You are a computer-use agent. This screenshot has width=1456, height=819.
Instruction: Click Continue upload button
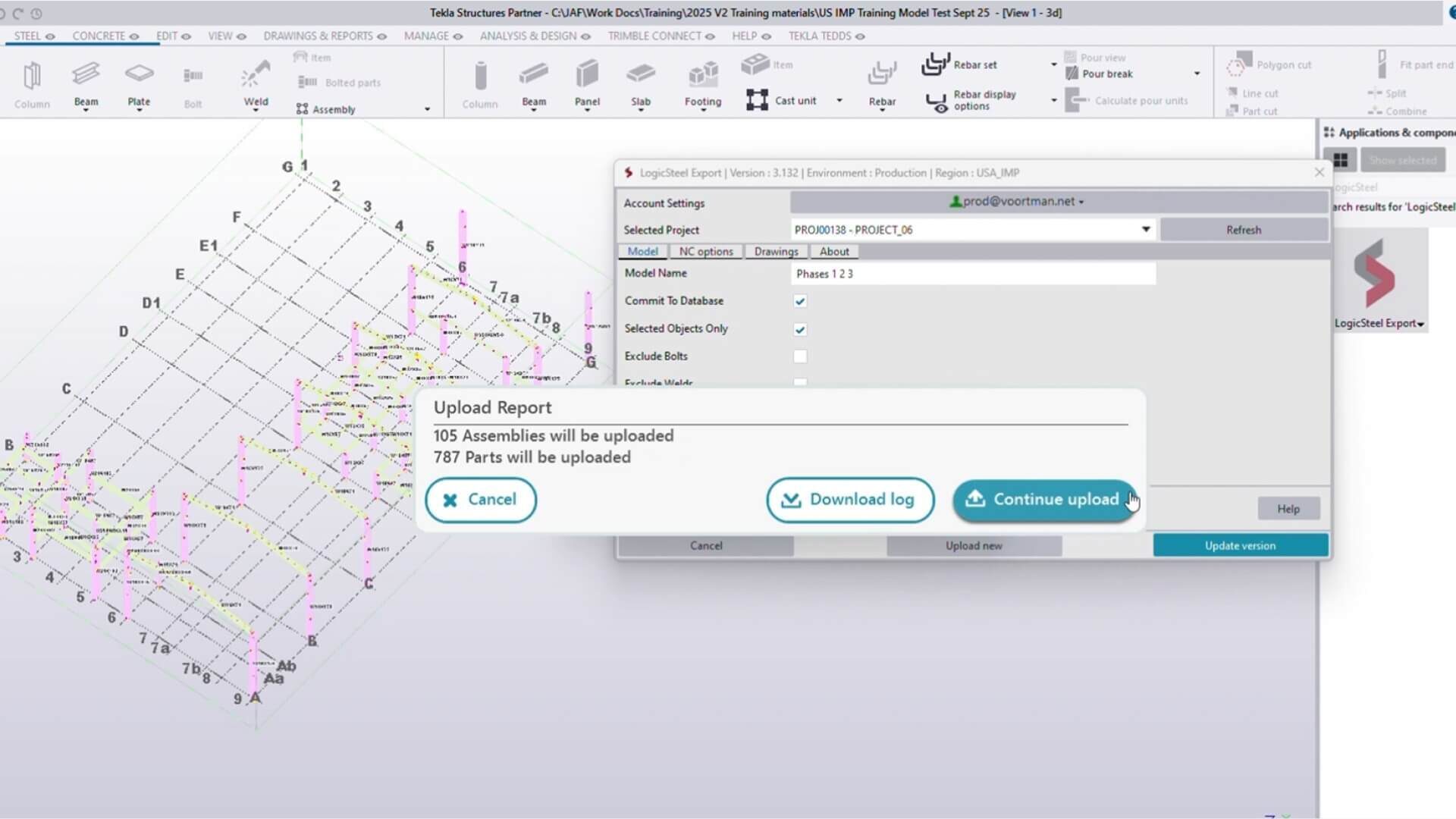pyautogui.click(x=1045, y=500)
